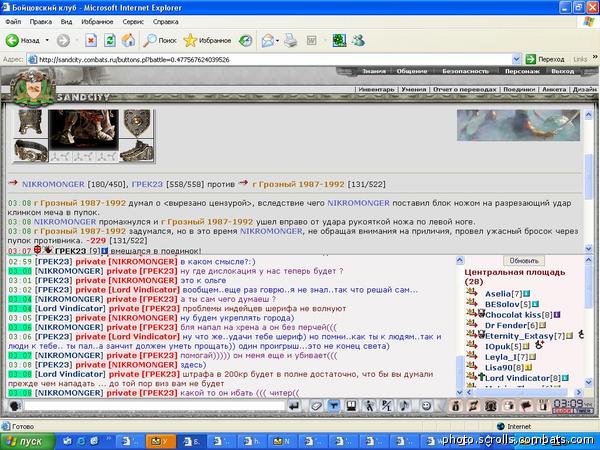This screenshot has height=450, width=600.
Task: Open the Избранное menu
Action: [x=97, y=22]
